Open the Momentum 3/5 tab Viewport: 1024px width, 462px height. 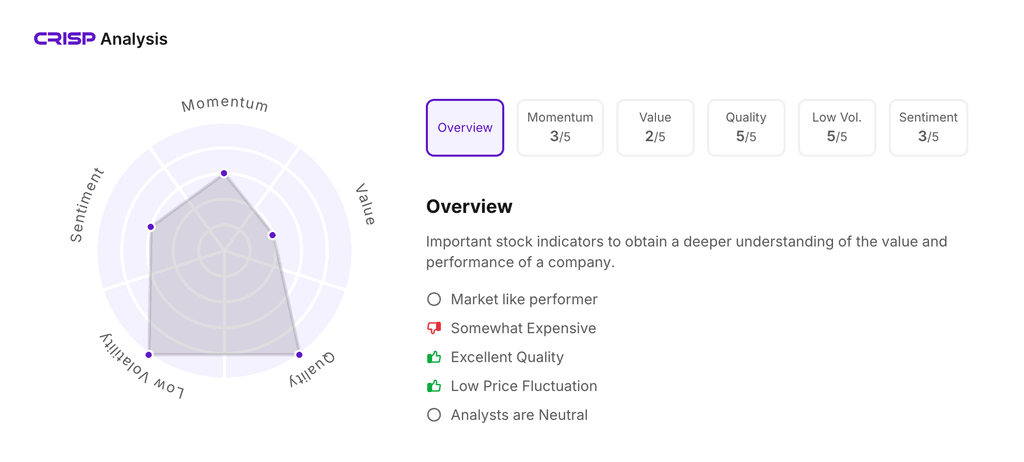click(560, 127)
